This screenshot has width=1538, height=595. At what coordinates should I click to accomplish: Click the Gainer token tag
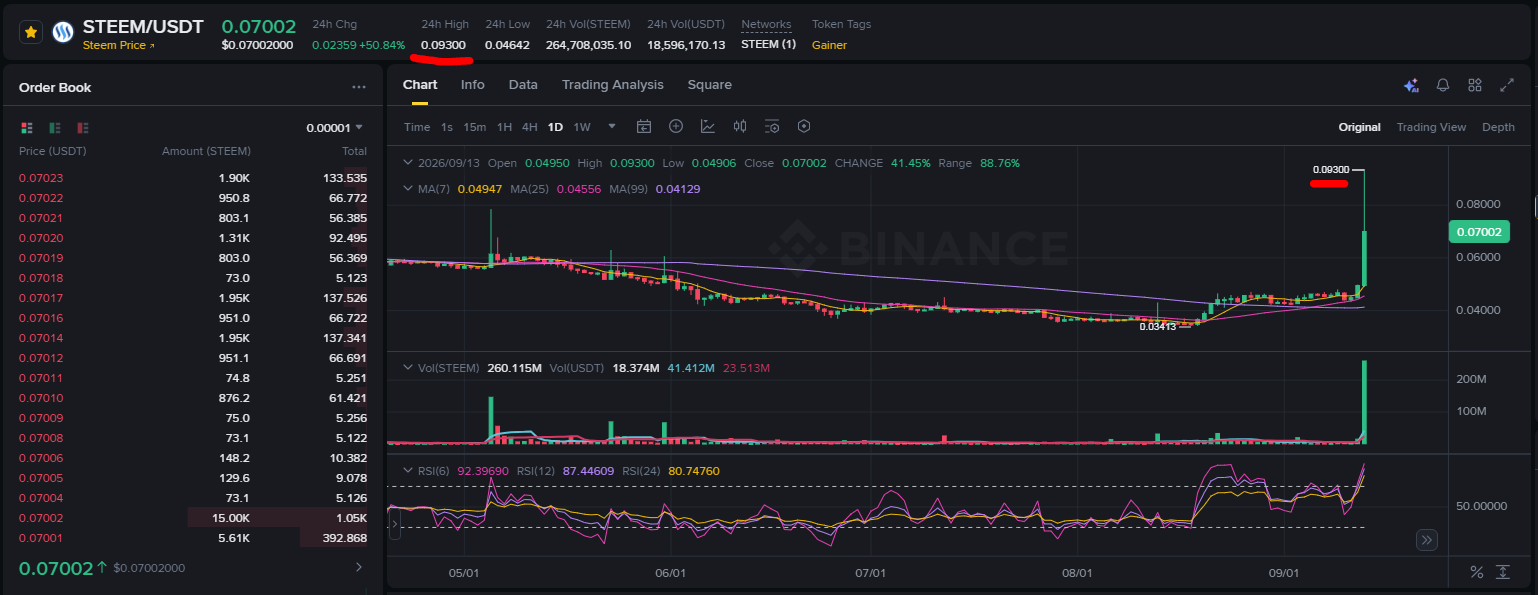pyautogui.click(x=829, y=45)
